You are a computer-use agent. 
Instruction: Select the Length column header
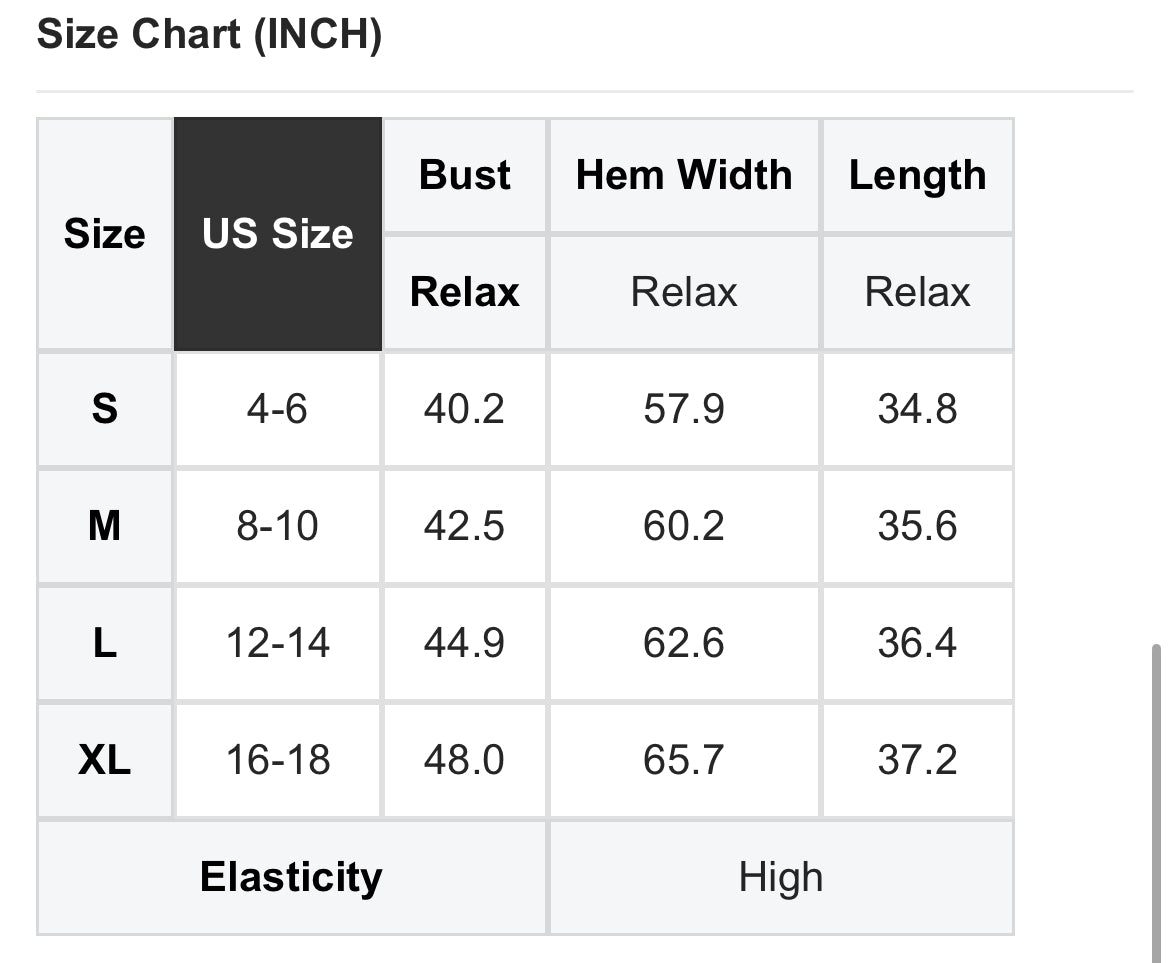pyautogui.click(x=917, y=175)
